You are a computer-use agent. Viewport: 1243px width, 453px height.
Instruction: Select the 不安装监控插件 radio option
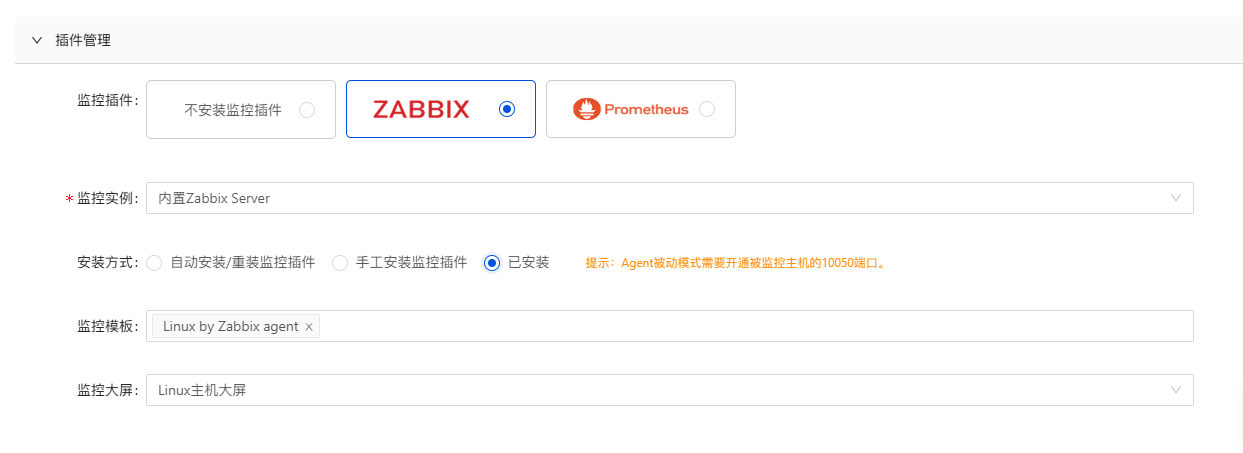click(307, 110)
